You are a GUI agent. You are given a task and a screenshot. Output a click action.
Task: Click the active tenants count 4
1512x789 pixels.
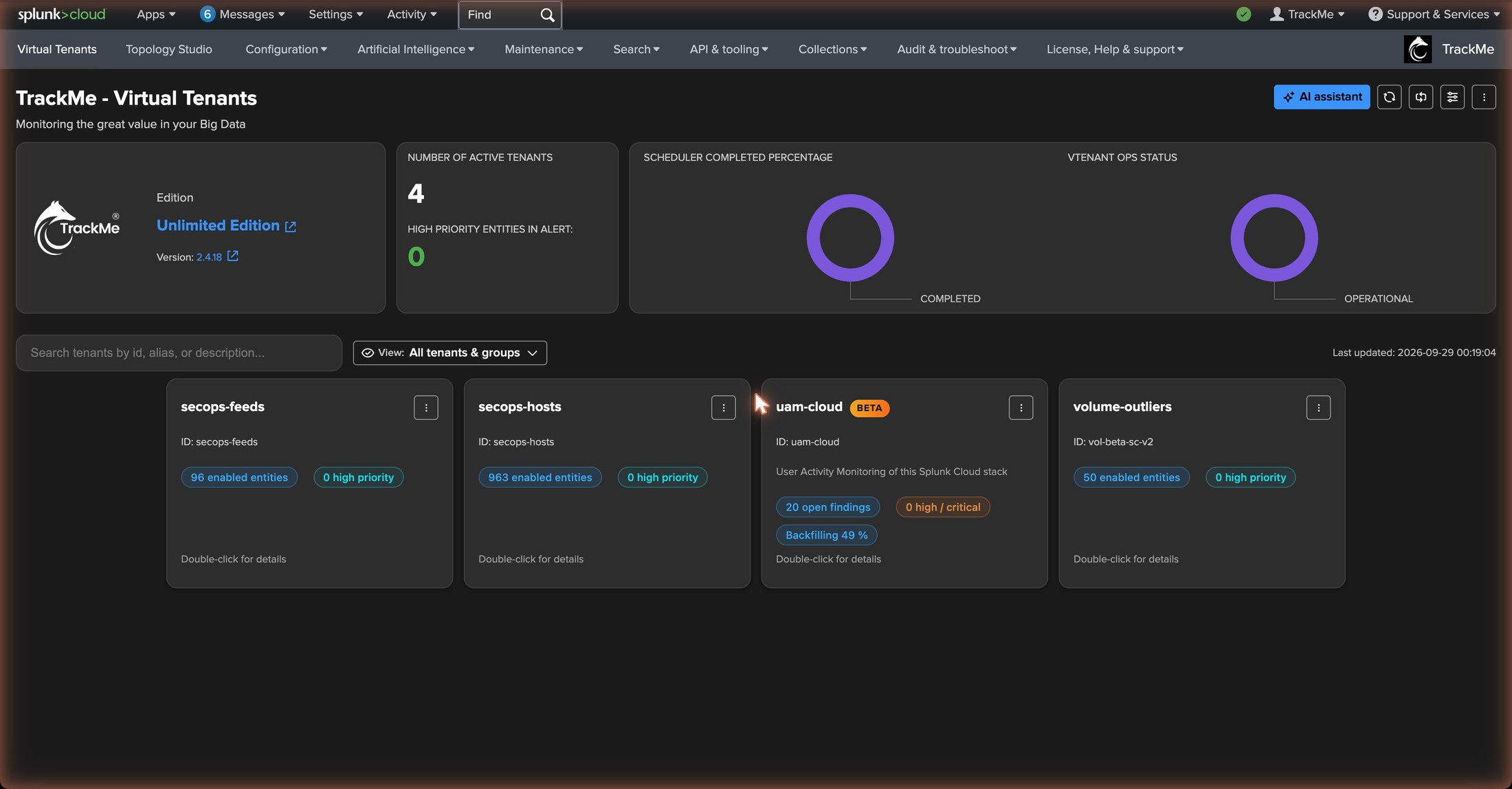pos(416,194)
